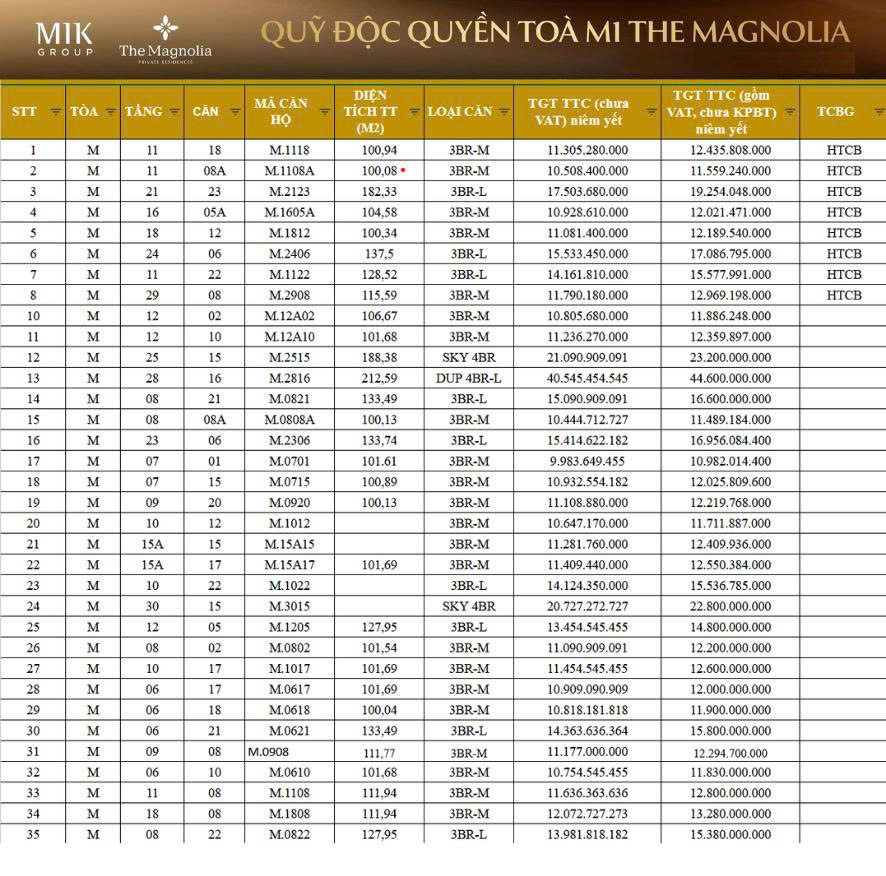Select cell M.12A02 apartment code
The image size is (886, 876).
click(289, 316)
